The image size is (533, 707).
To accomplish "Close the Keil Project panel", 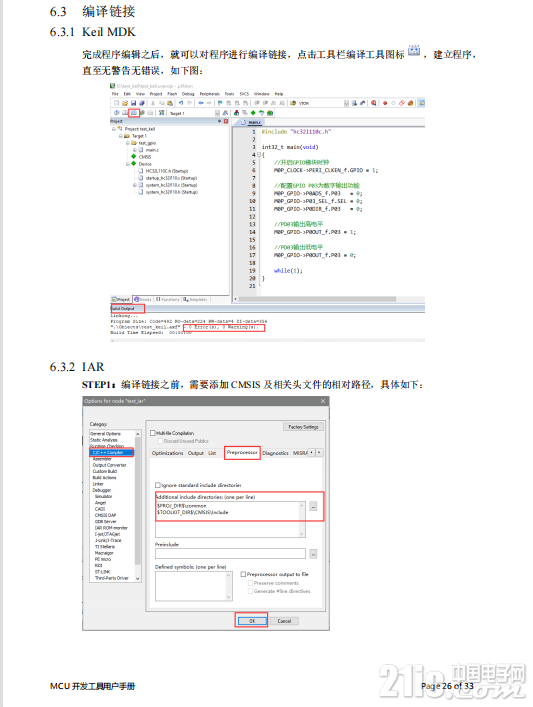I will tap(226, 121).
